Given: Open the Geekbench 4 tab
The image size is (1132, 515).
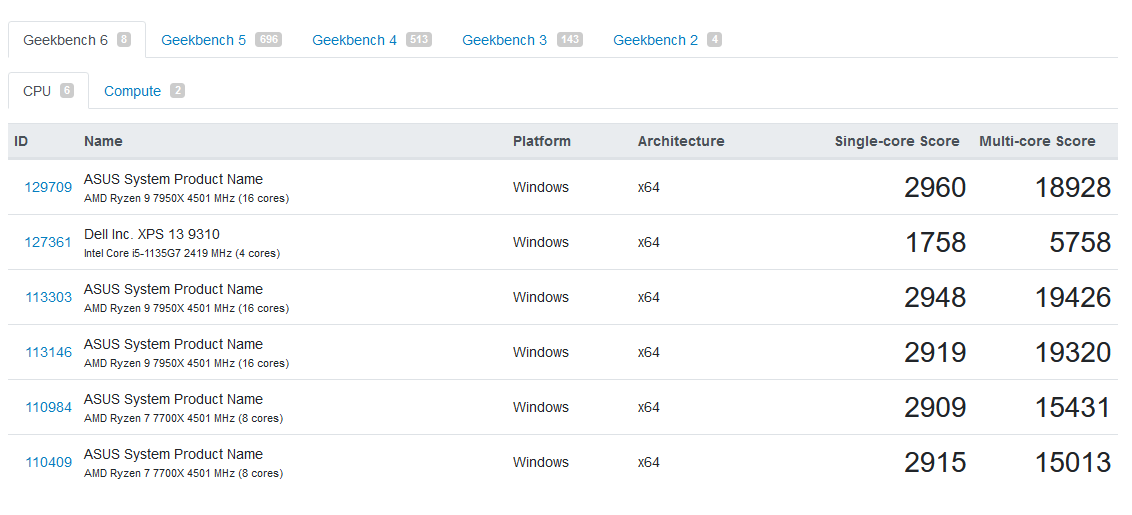Looking at the screenshot, I should coord(372,40).
